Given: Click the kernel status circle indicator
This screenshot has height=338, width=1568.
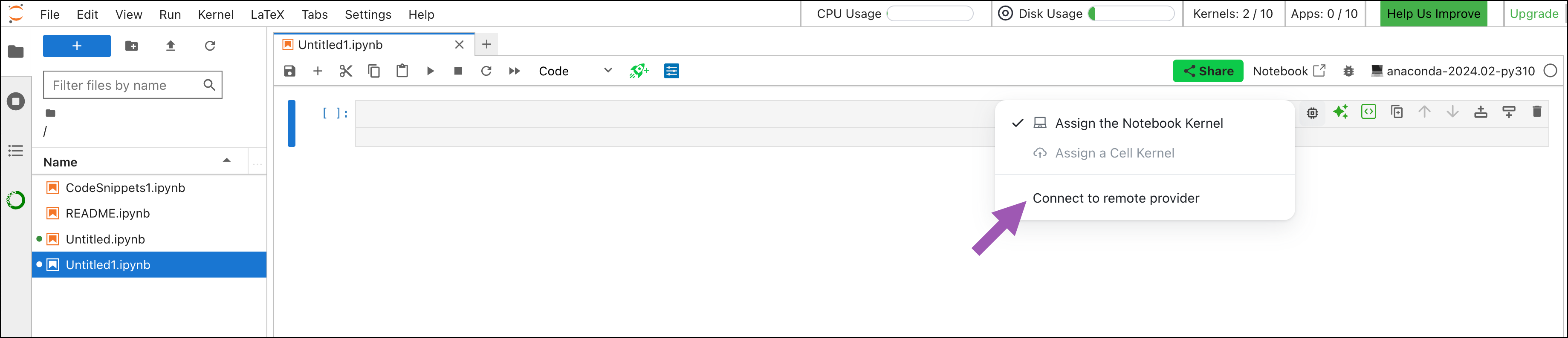Looking at the screenshot, I should pyautogui.click(x=1551, y=71).
